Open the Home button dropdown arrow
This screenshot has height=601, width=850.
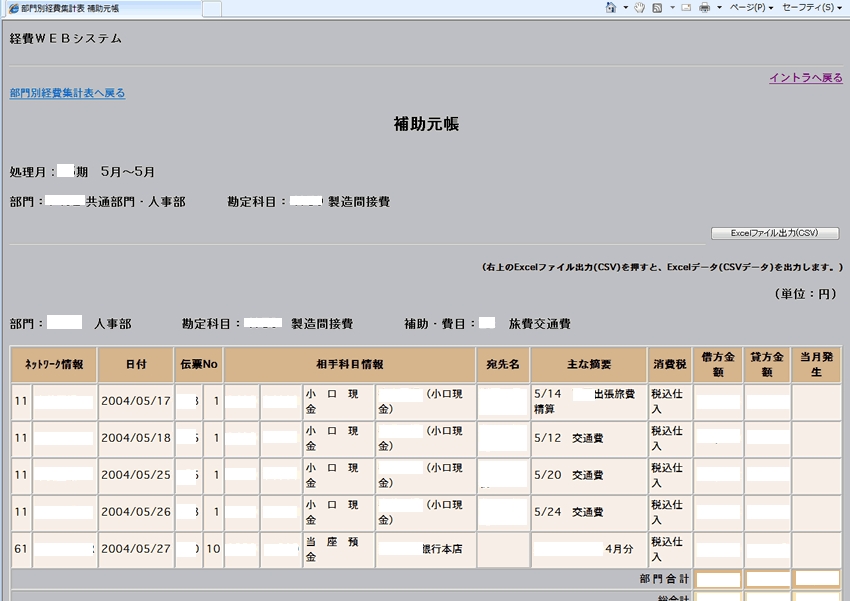[625, 8]
